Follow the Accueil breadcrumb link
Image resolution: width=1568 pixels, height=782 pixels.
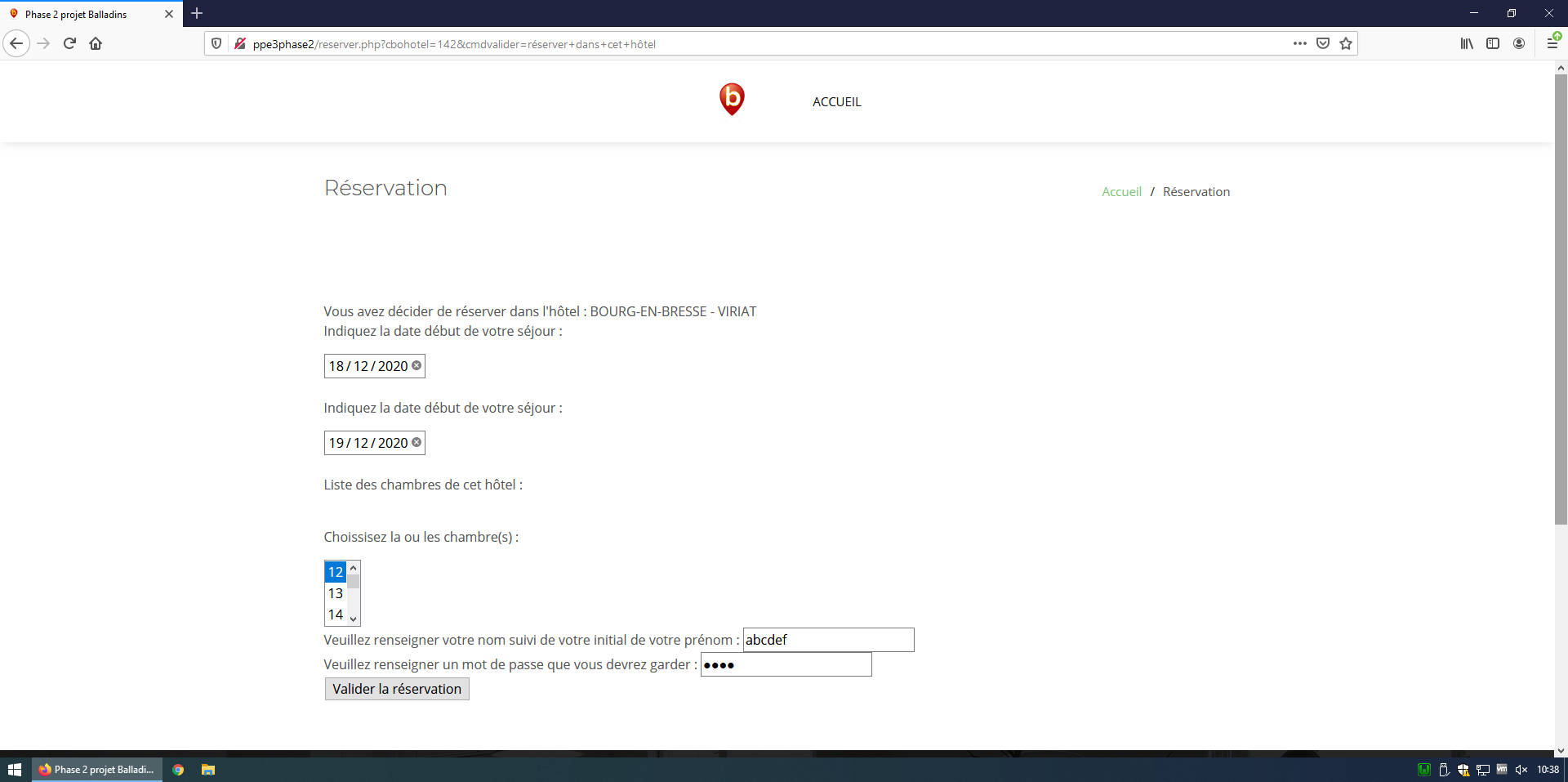point(1121,192)
